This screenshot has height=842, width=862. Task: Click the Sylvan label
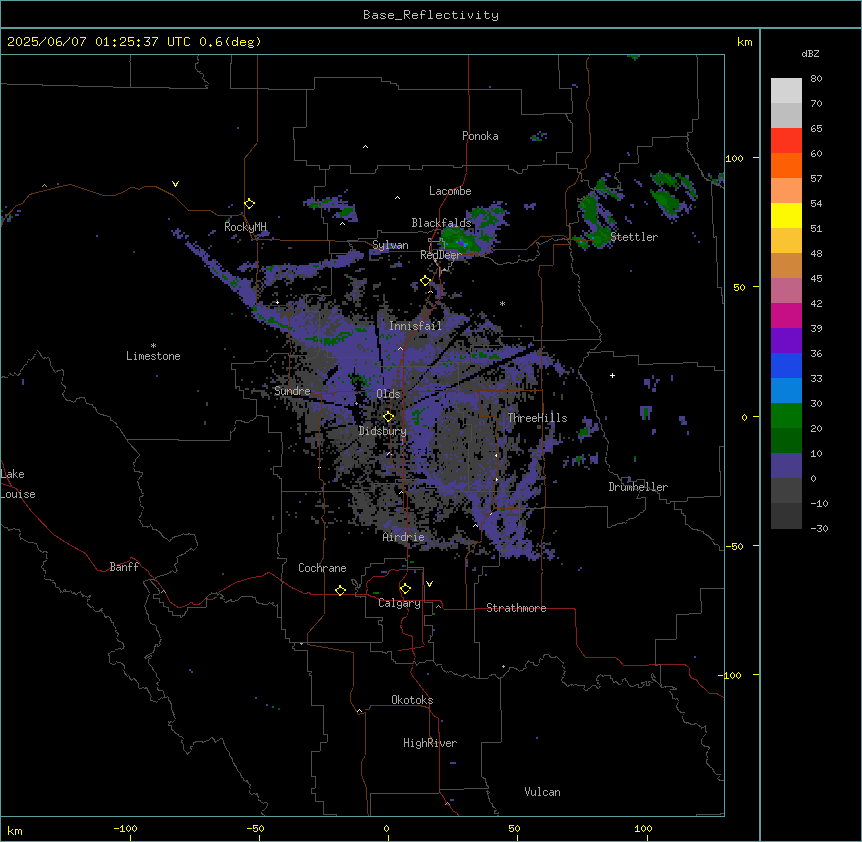[390, 245]
